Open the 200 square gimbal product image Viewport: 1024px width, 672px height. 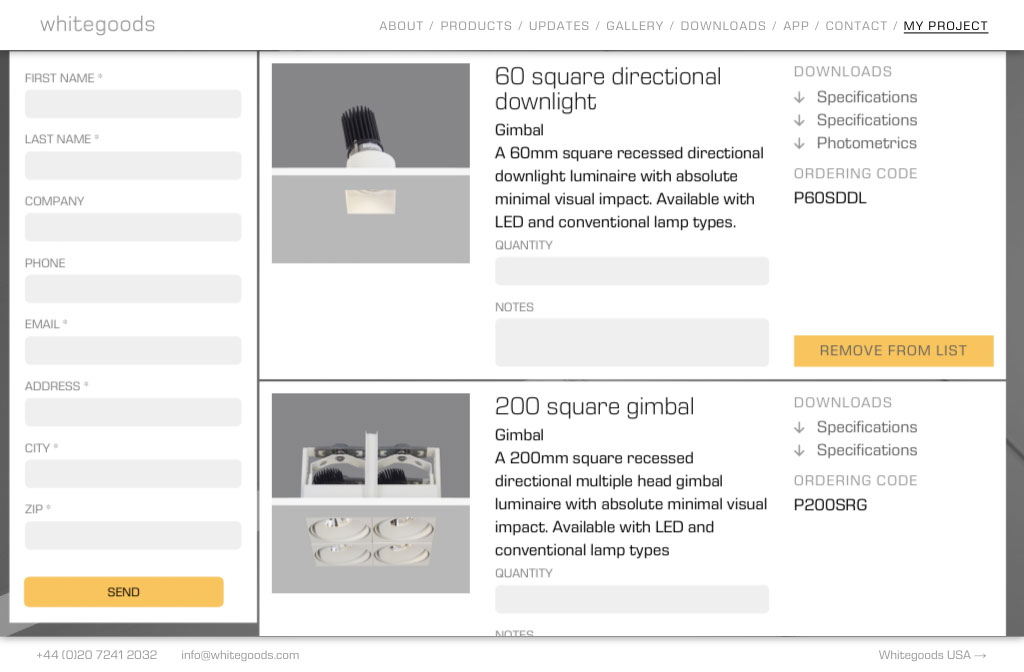pyautogui.click(x=371, y=493)
